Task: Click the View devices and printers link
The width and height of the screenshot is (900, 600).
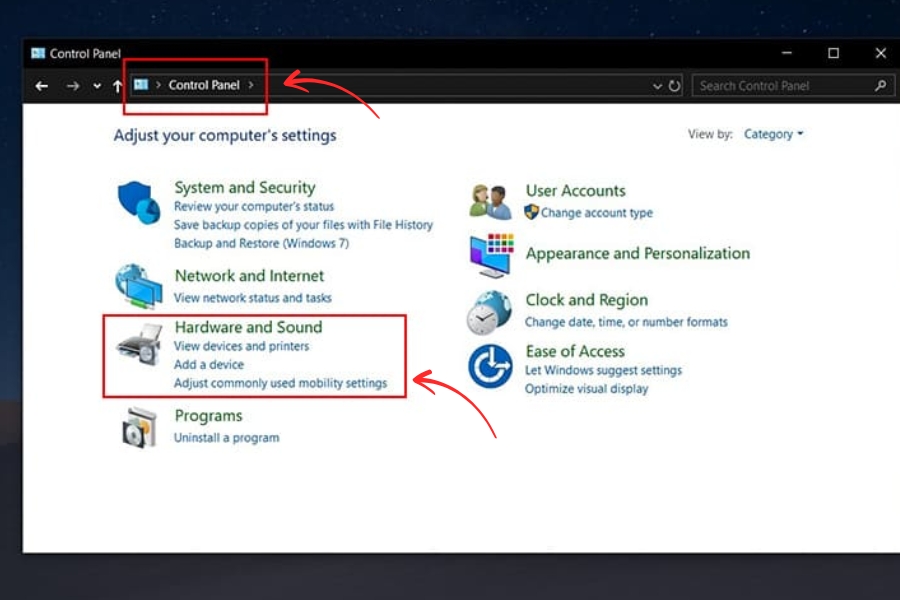Action: (x=241, y=346)
